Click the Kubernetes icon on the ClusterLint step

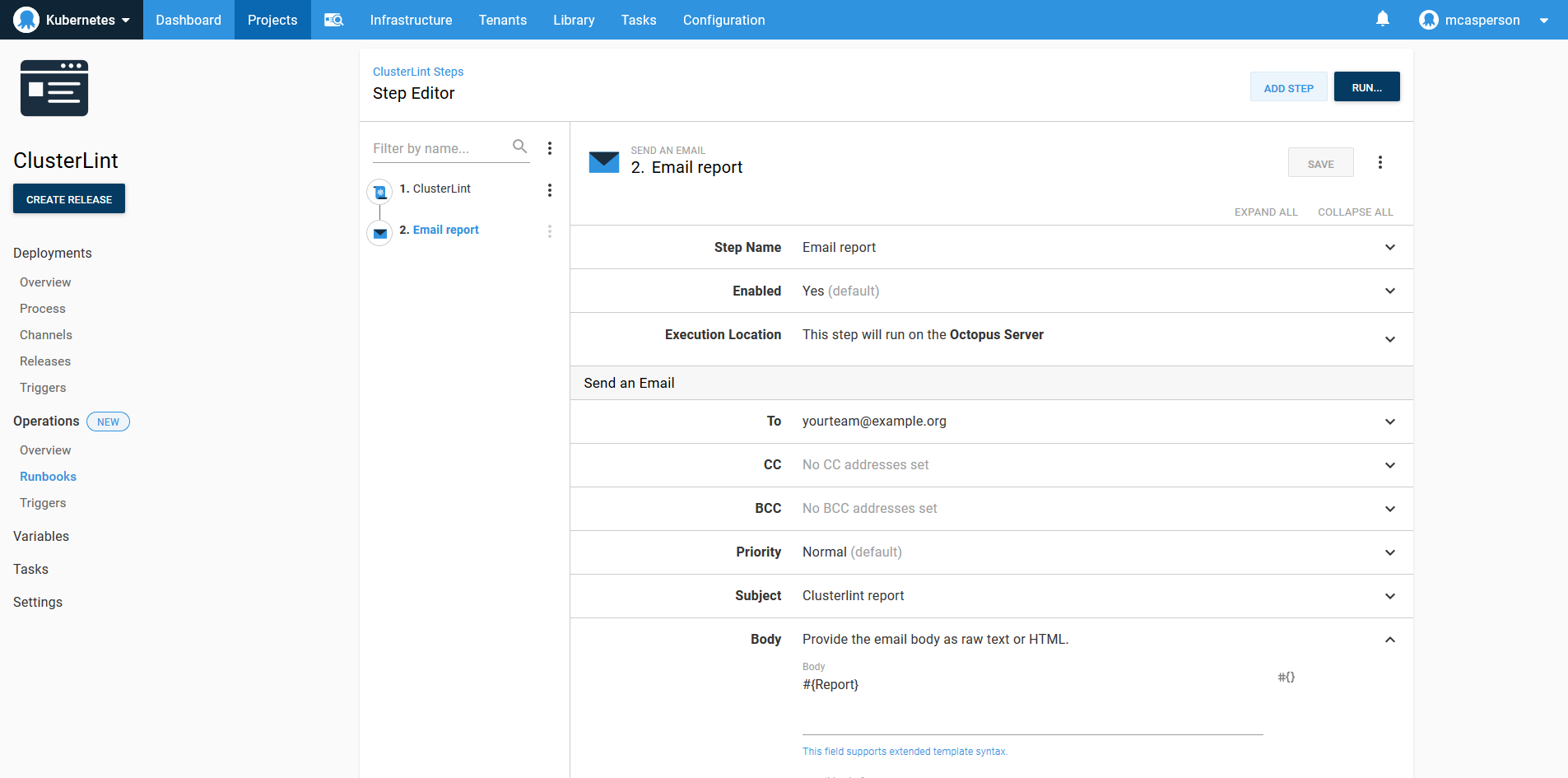[379, 191]
